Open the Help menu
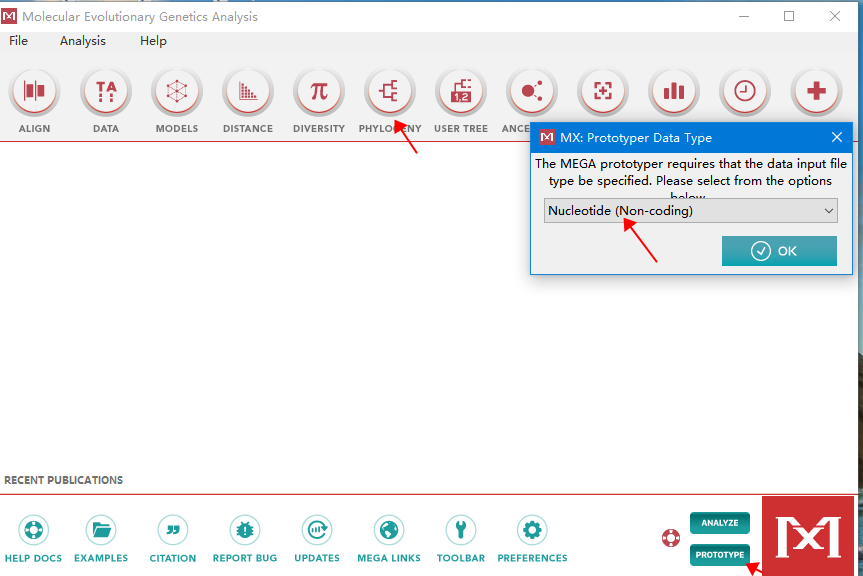This screenshot has width=863, height=576. pos(153,41)
